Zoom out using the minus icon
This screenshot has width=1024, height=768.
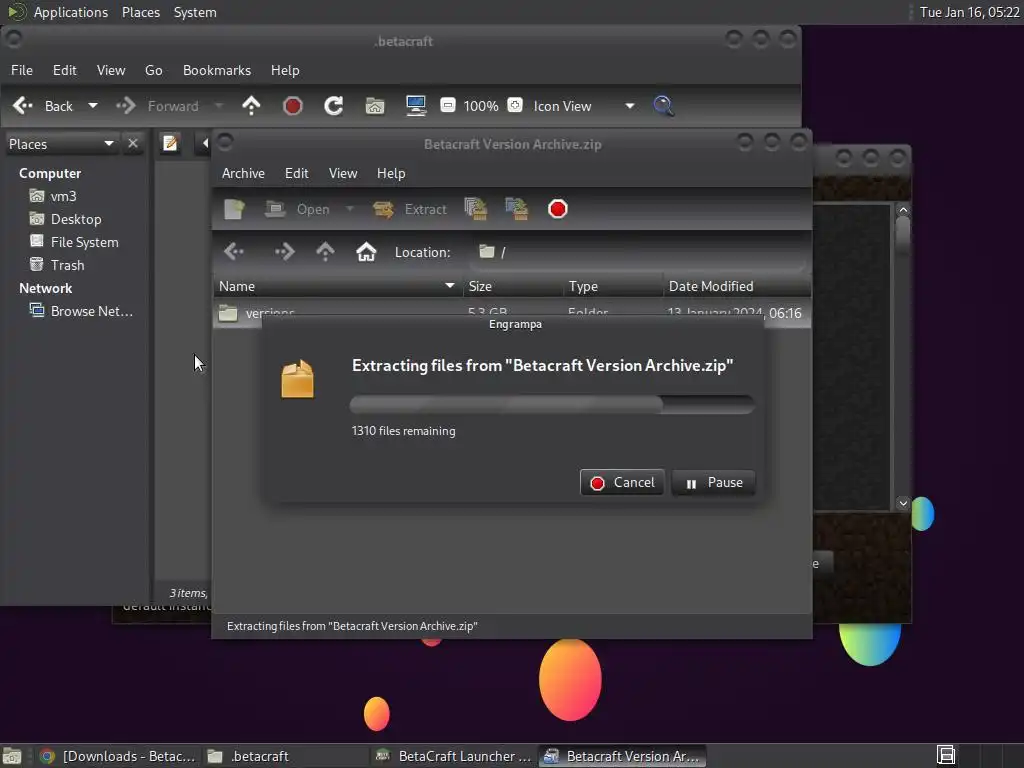447,105
